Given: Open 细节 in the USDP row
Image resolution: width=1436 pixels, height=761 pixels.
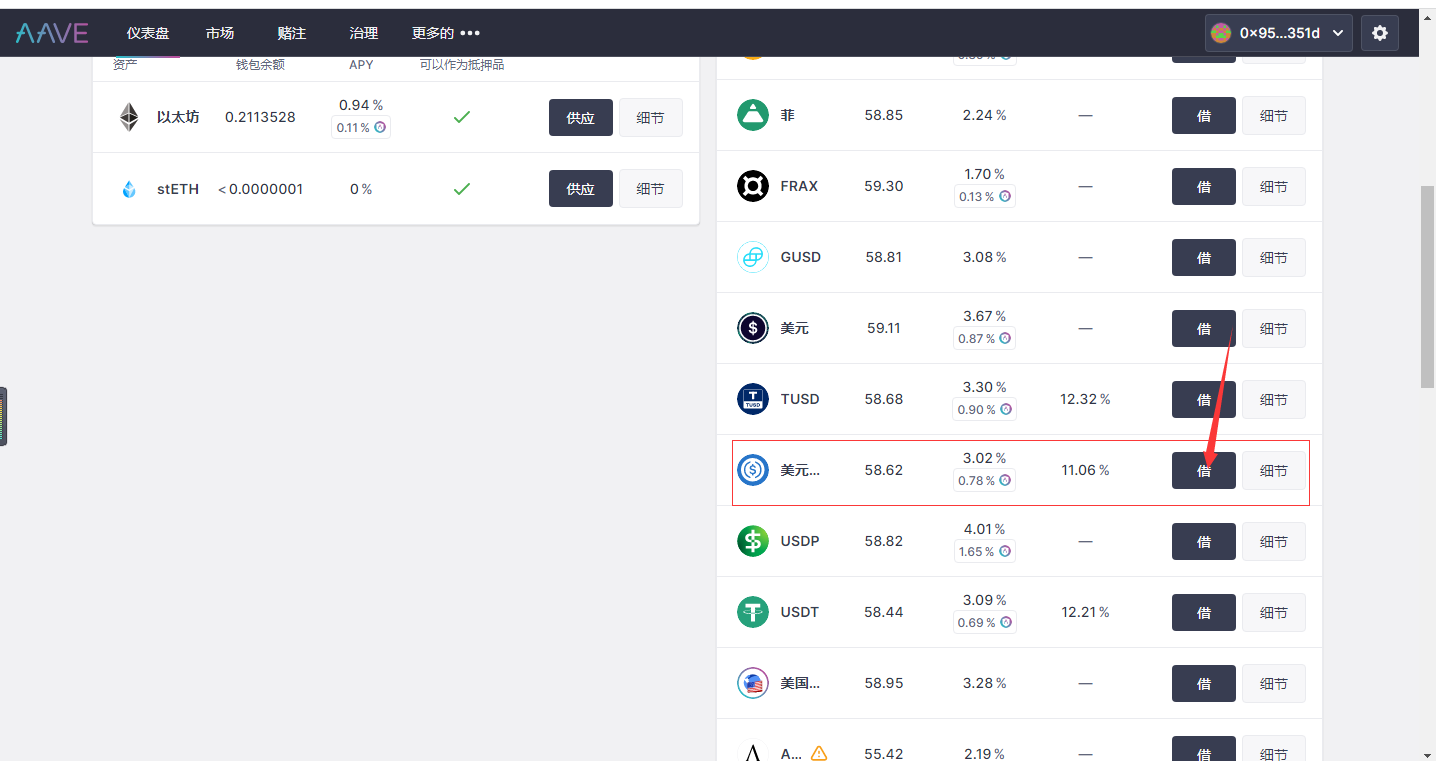Looking at the screenshot, I should pos(1274,541).
